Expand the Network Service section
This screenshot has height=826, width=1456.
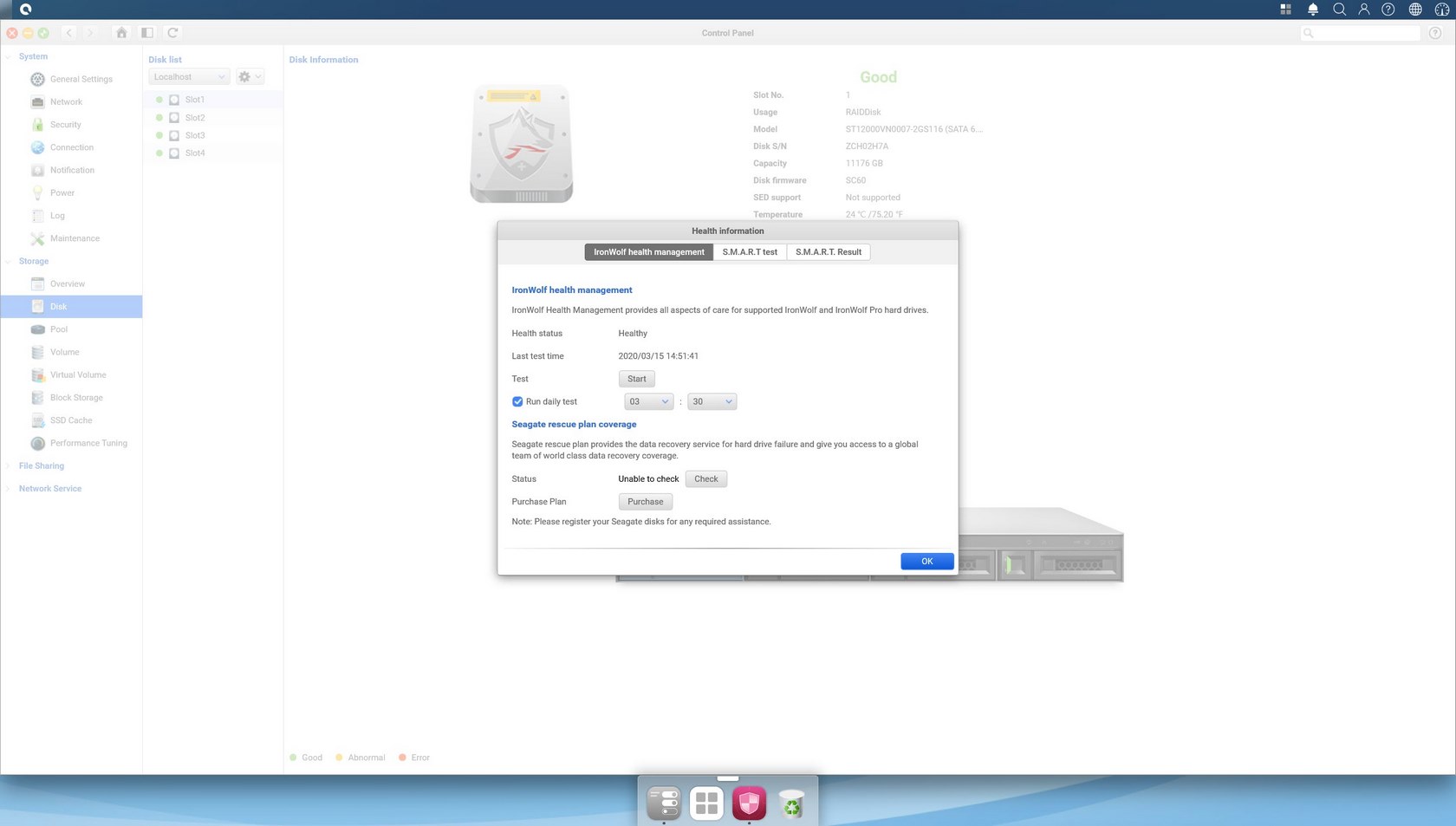coord(9,489)
